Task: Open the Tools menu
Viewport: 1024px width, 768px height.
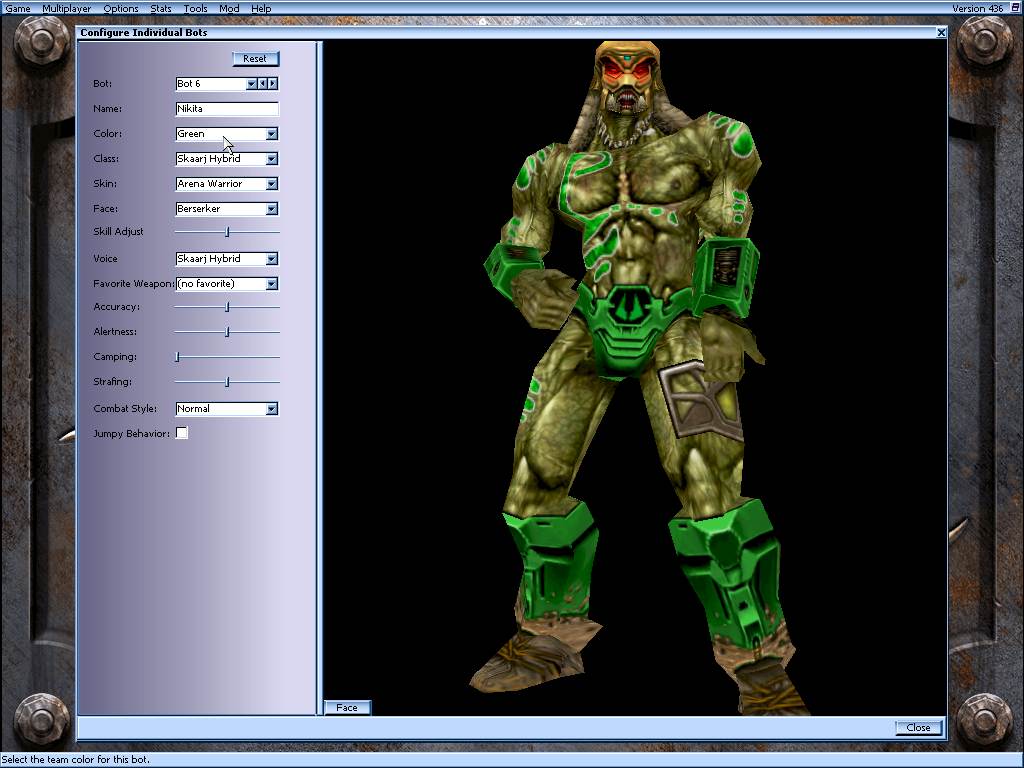Action: click(195, 8)
